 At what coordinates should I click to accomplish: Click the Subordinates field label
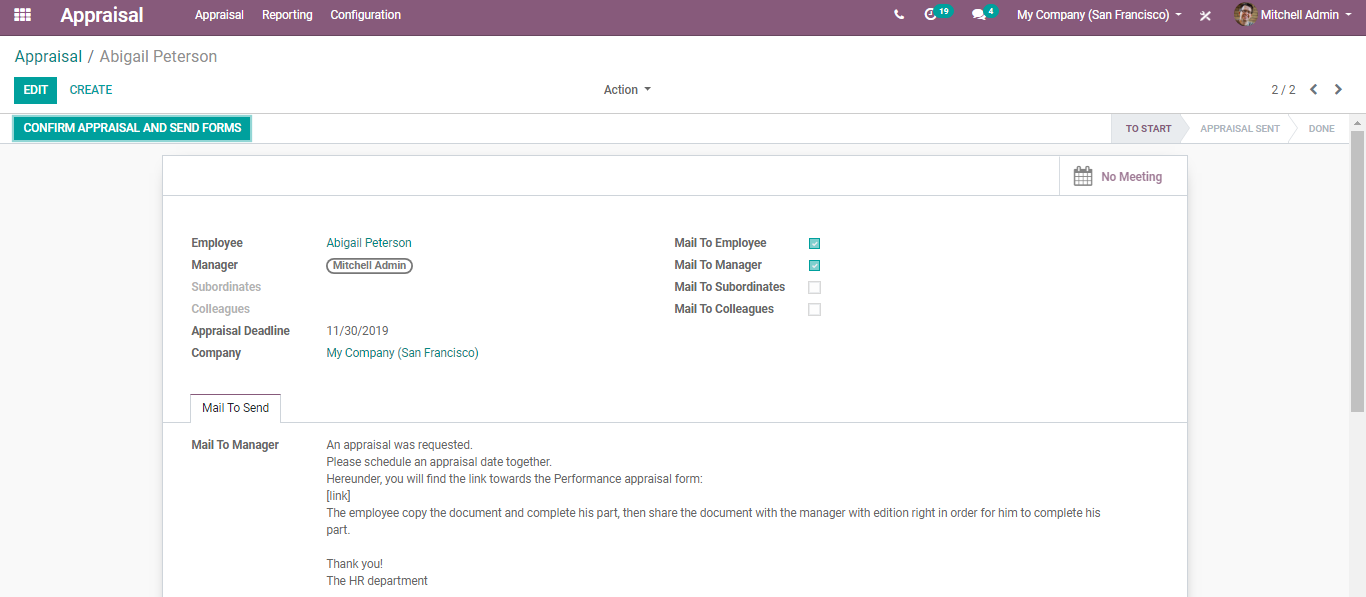(x=226, y=287)
